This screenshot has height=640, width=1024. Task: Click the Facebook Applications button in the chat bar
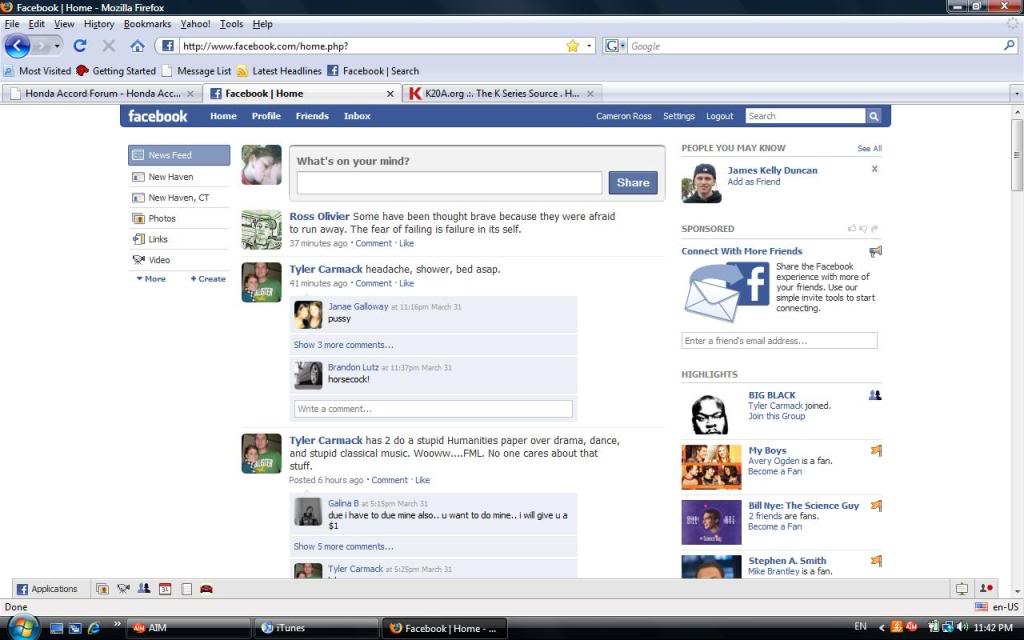pyautogui.click(x=48, y=589)
